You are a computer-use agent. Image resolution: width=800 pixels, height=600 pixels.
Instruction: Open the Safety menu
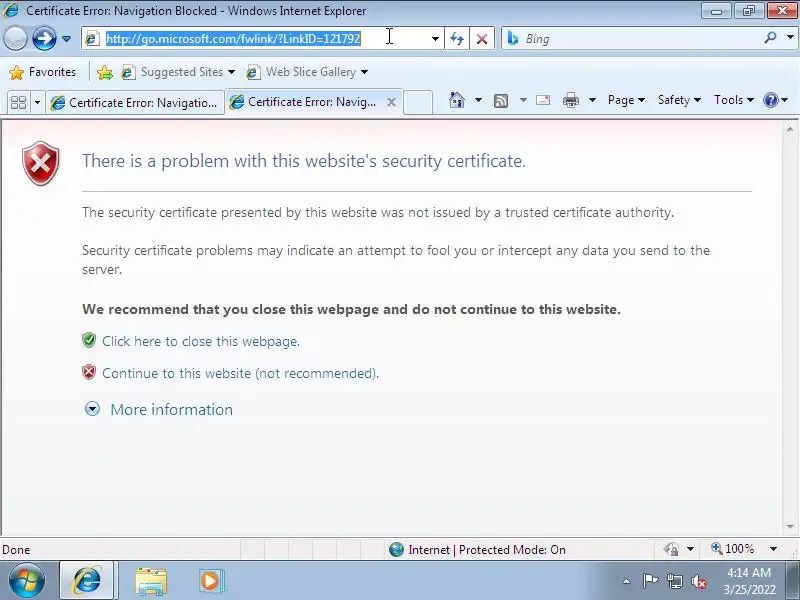tap(679, 100)
